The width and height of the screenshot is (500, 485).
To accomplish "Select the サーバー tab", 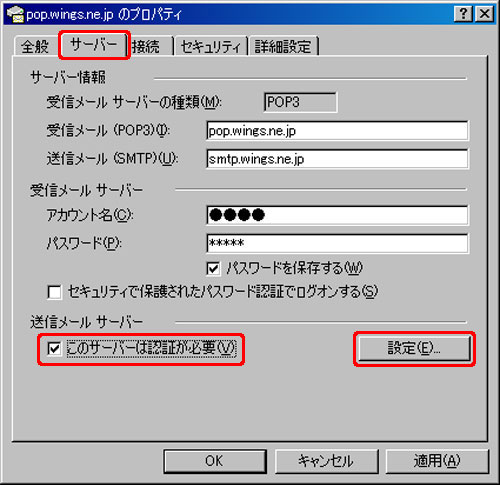I will pyautogui.click(x=94, y=45).
